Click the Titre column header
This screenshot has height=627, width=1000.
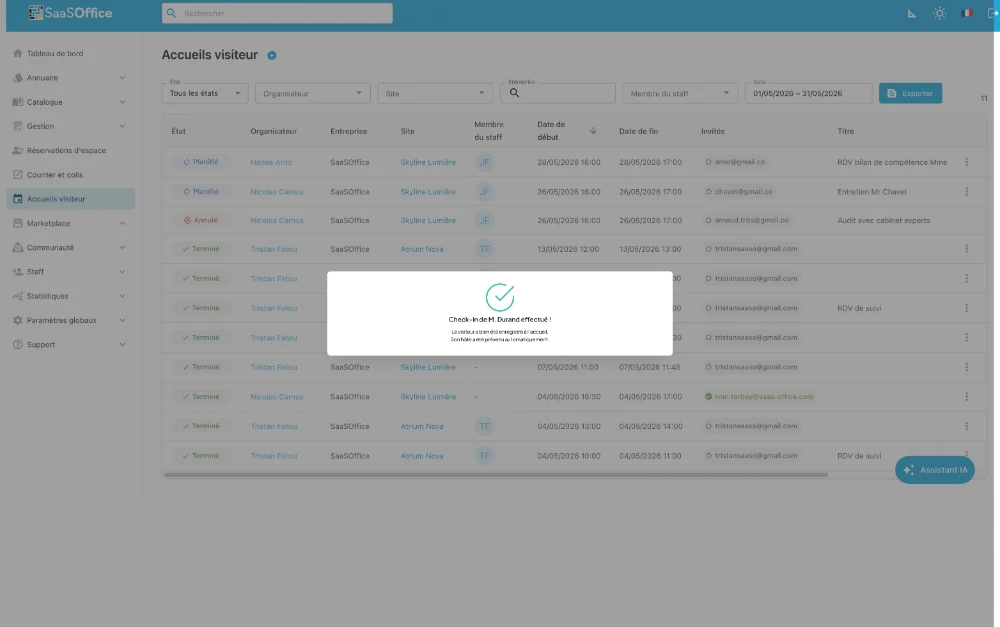(x=846, y=131)
